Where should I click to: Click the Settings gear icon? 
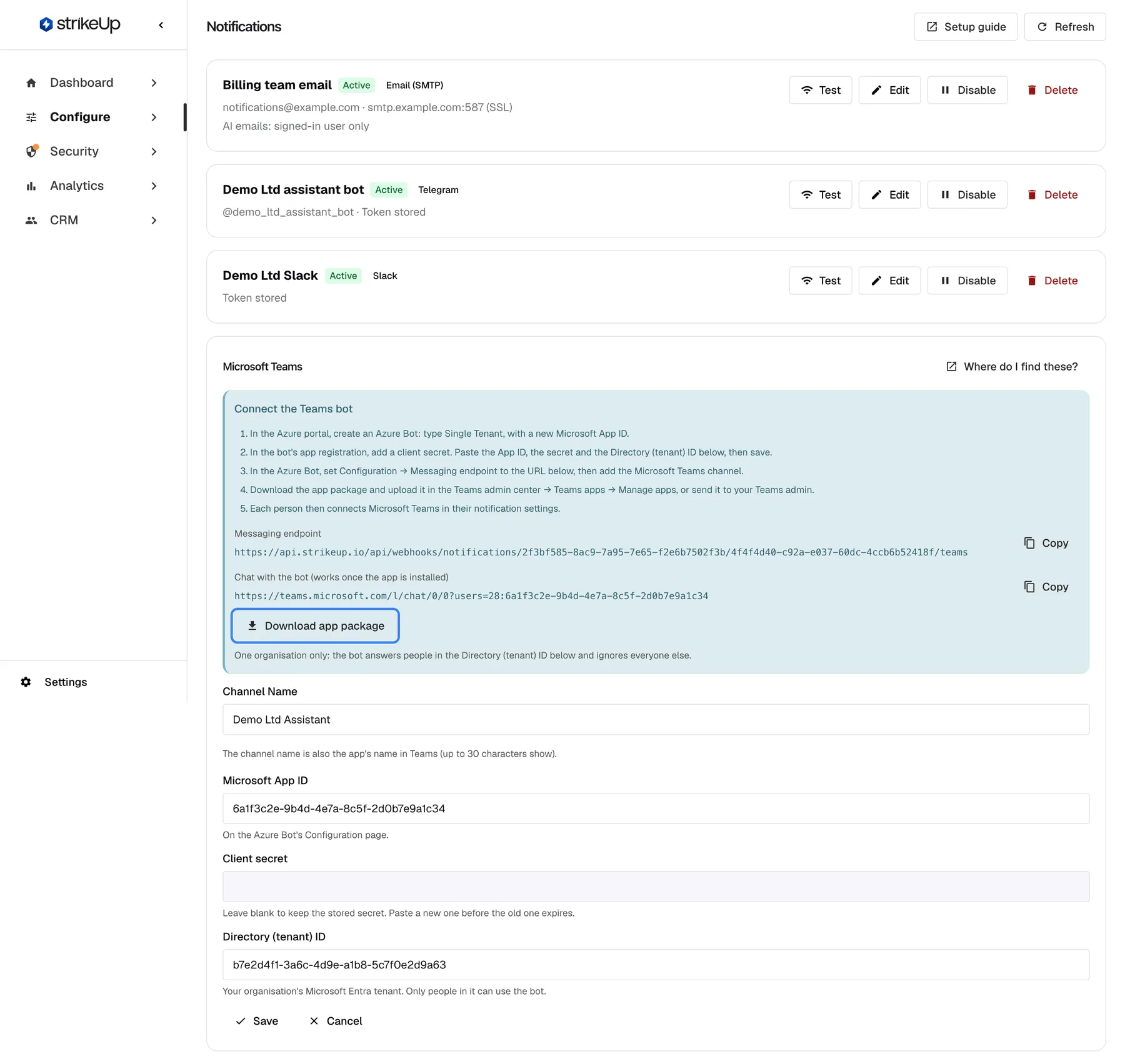pyautogui.click(x=26, y=682)
